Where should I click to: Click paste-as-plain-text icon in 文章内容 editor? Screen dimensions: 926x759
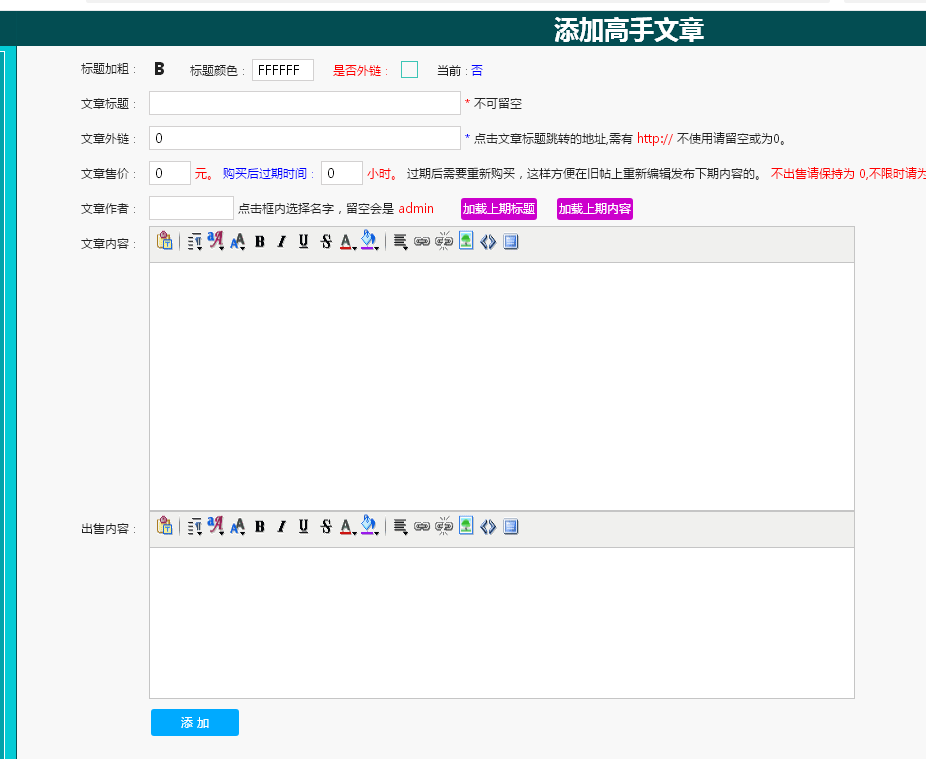[165, 241]
